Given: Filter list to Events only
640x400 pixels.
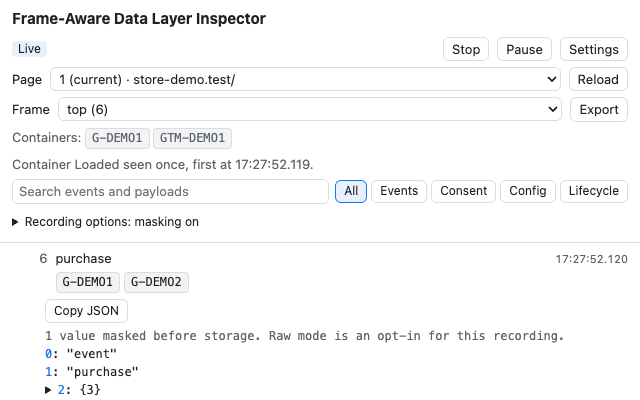Looking at the screenshot, I should 399,191.
